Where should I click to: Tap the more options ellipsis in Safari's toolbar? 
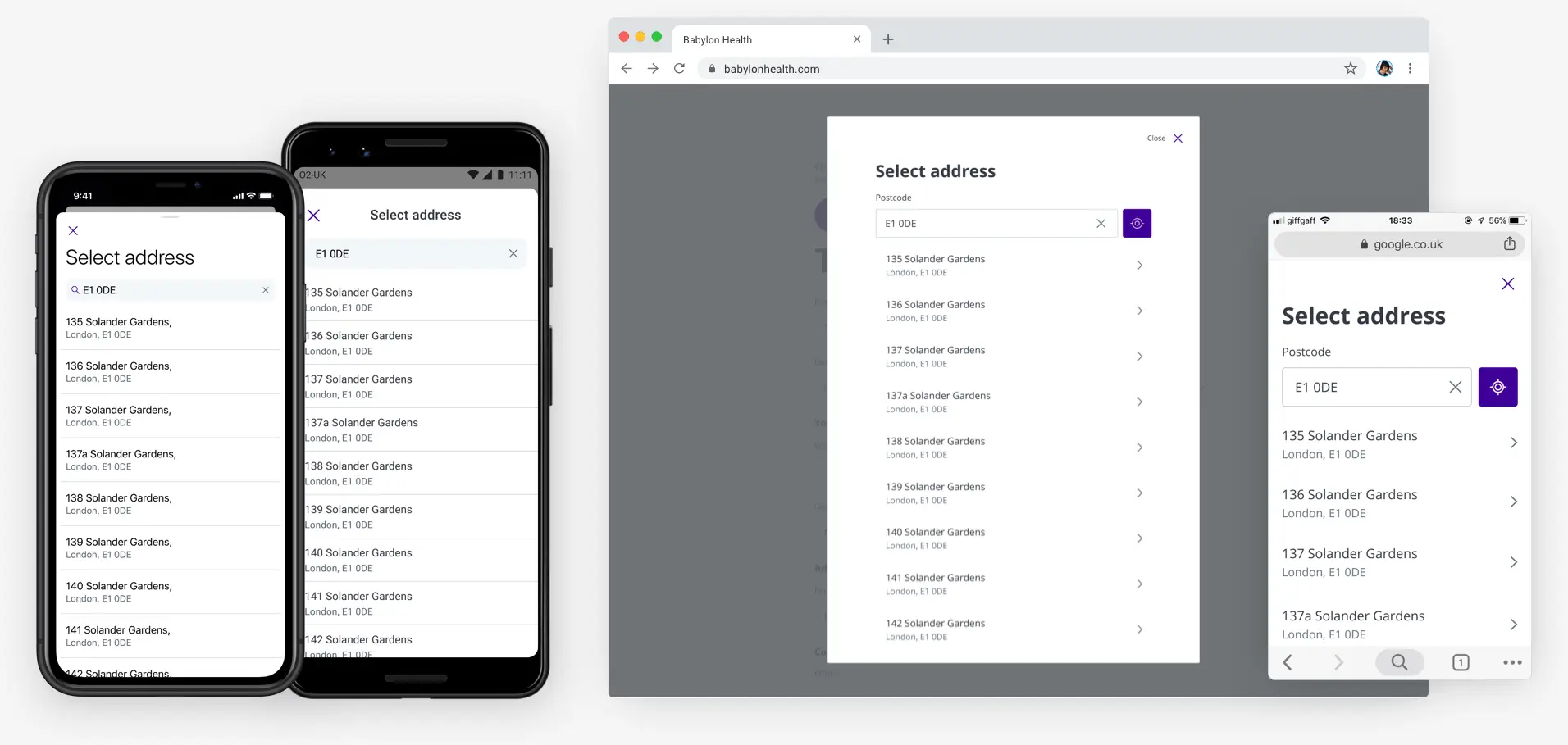point(1513,662)
